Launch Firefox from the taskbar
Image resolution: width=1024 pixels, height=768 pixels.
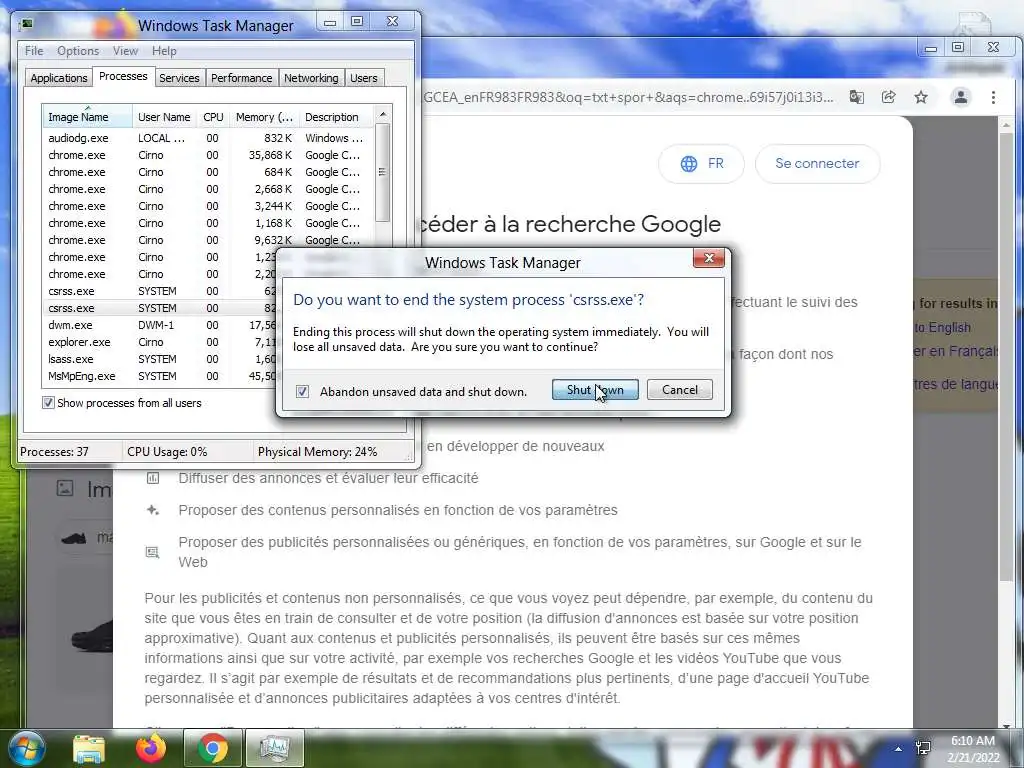pos(151,748)
